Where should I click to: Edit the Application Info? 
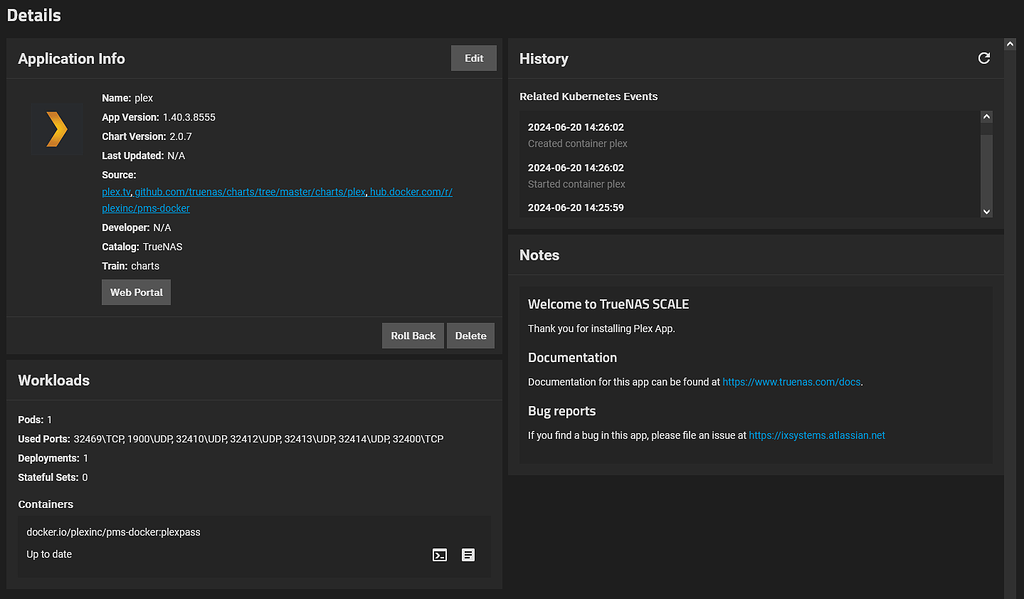tap(473, 57)
